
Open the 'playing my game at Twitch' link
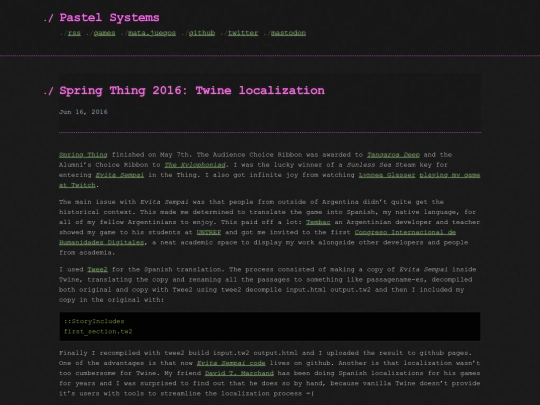click(x=449, y=175)
